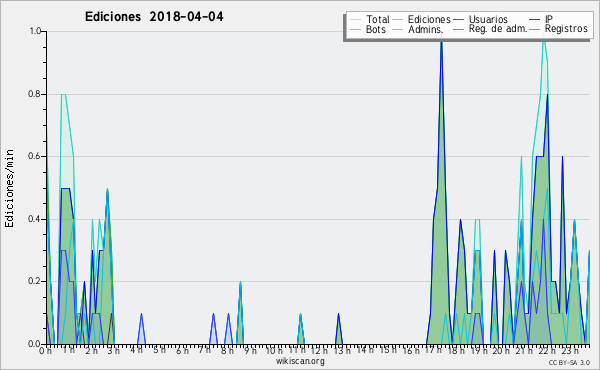This screenshot has height=370, width=600.
Task: Click the '15 h' x-axis label
Action: (x=387, y=350)
